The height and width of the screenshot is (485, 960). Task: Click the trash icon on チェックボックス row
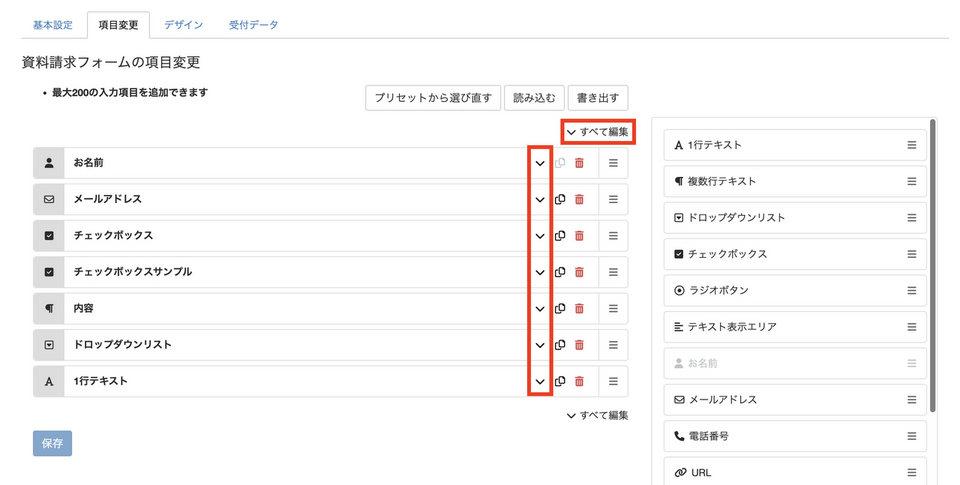(x=579, y=236)
